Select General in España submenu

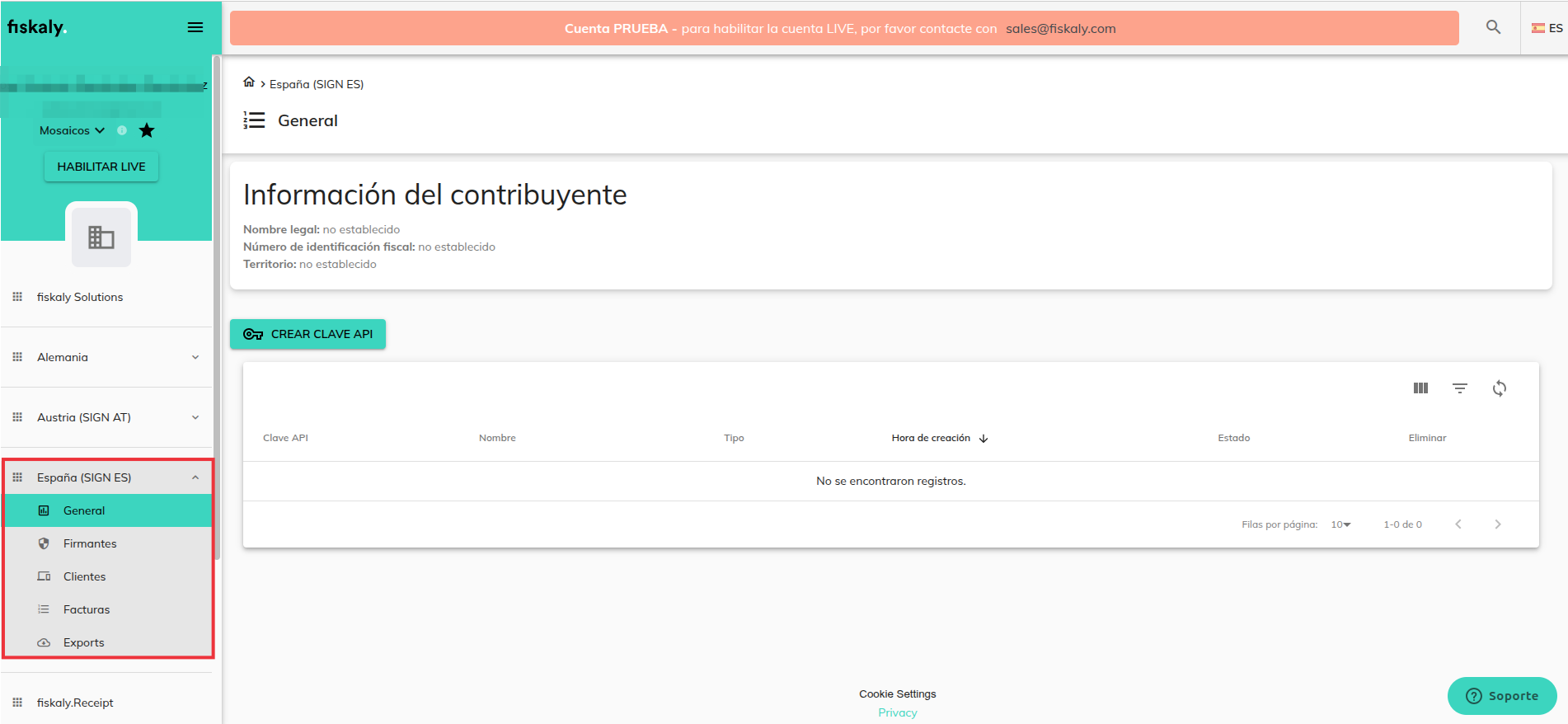tap(108, 510)
